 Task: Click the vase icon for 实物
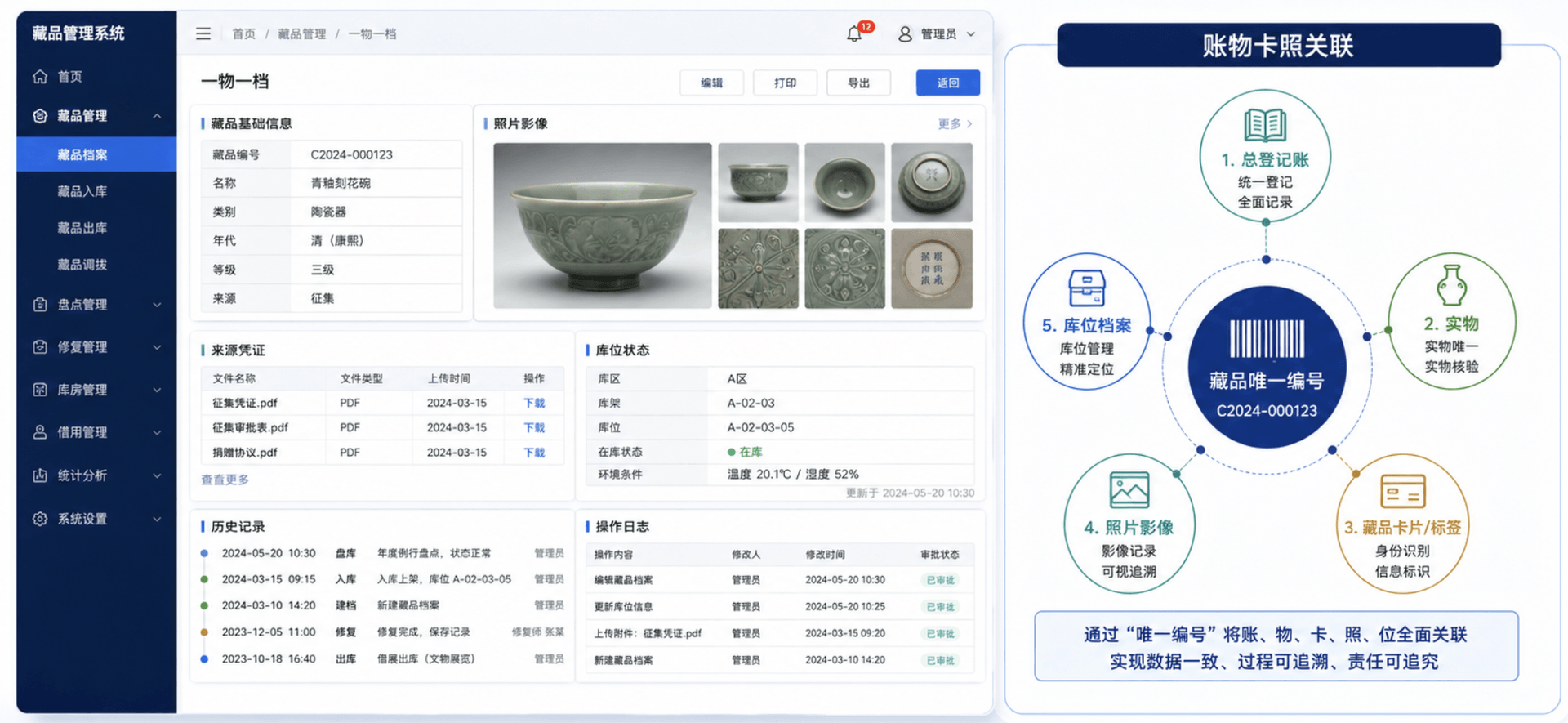point(1451,285)
